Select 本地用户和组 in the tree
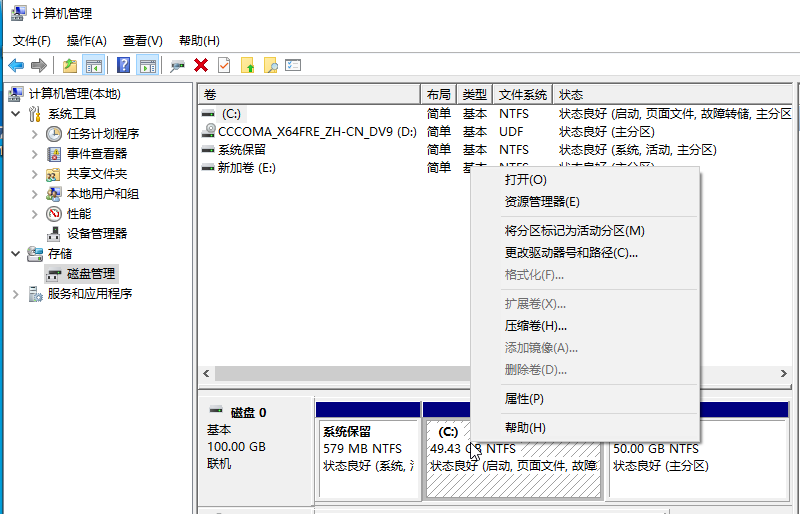 click(103, 193)
